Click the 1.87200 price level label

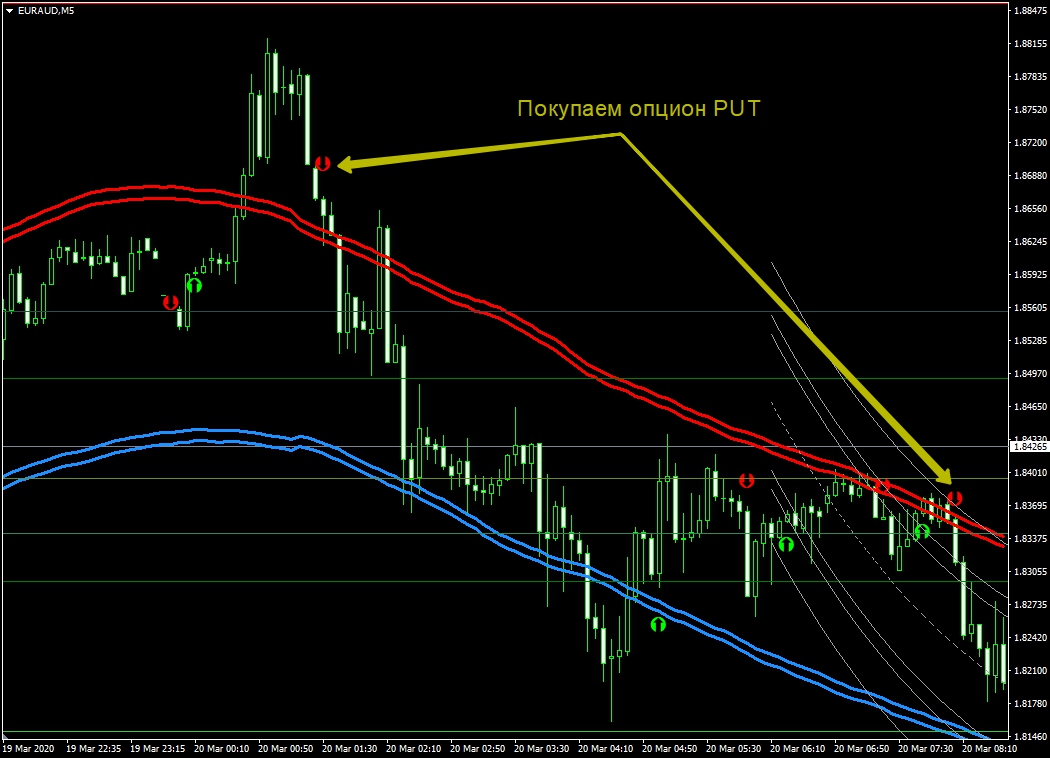(x=1029, y=143)
